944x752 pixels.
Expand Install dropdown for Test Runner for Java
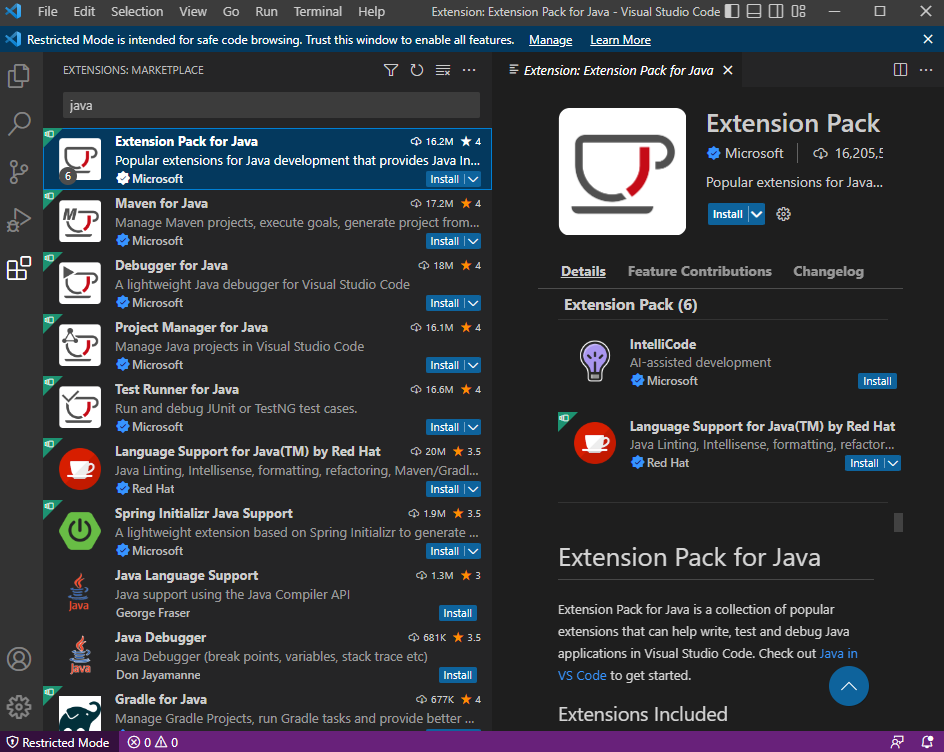(x=473, y=427)
